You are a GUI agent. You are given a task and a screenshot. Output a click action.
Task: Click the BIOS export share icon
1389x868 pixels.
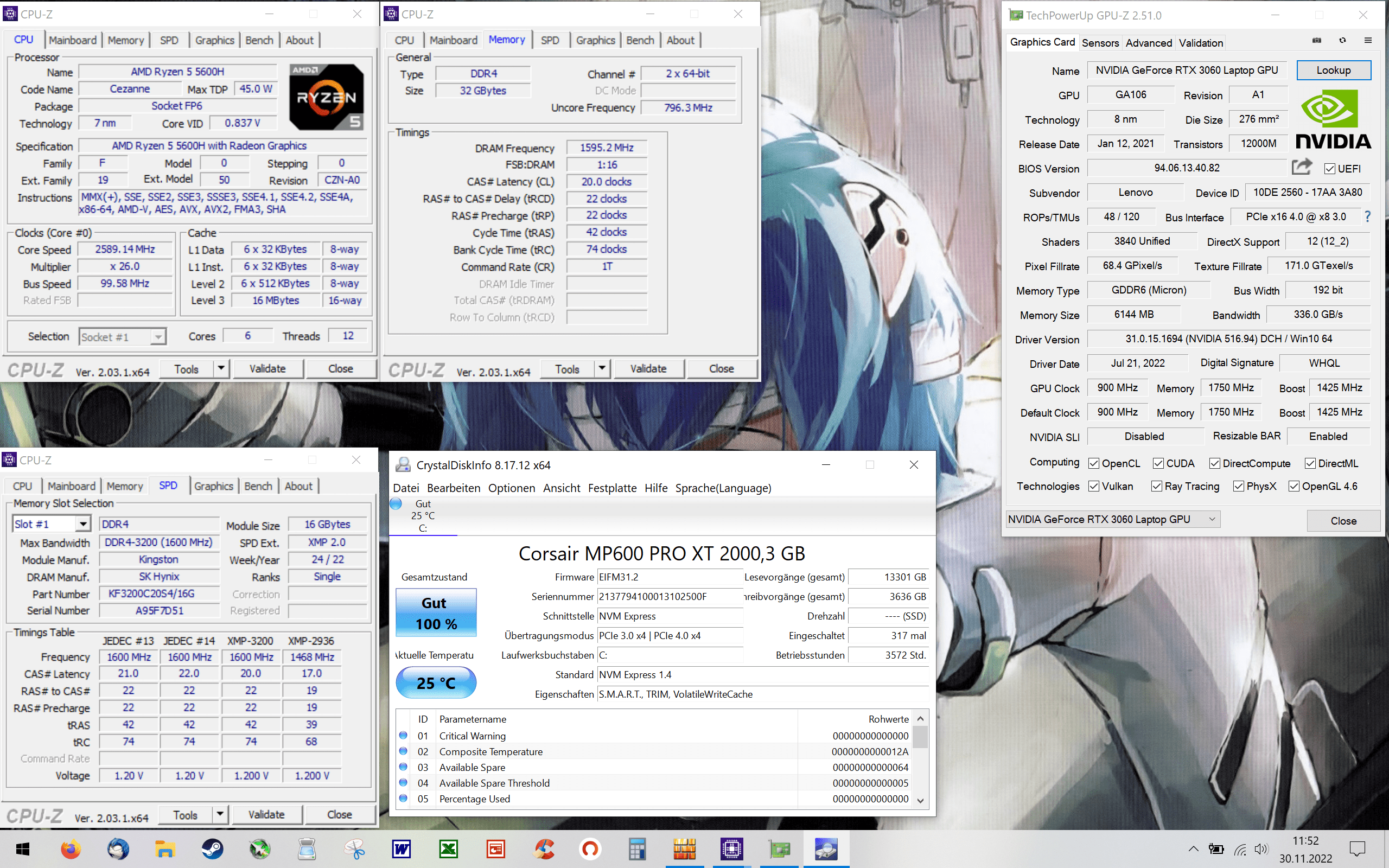1301,167
